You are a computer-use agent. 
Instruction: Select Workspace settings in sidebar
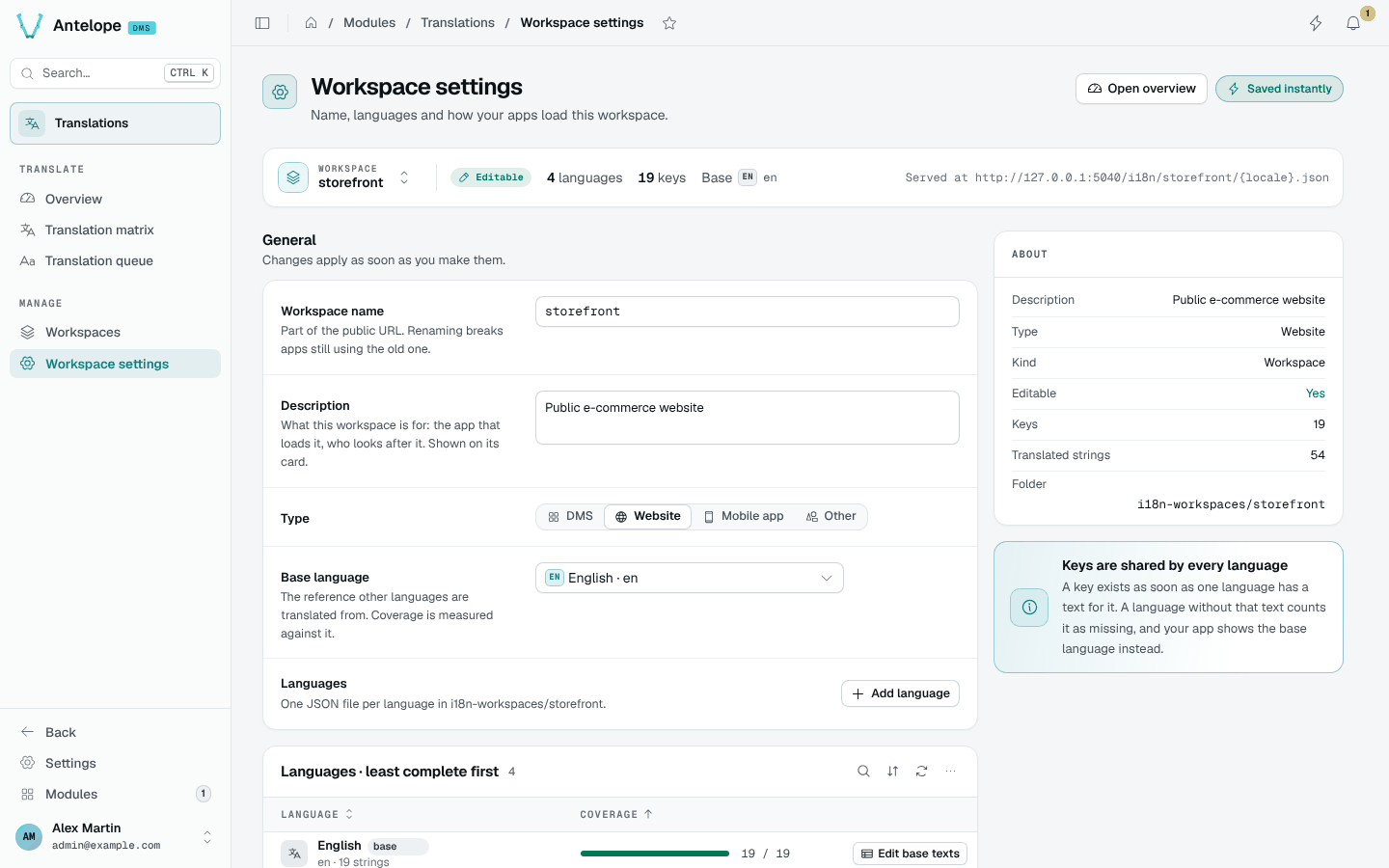pyautogui.click(x=115, y=364)
